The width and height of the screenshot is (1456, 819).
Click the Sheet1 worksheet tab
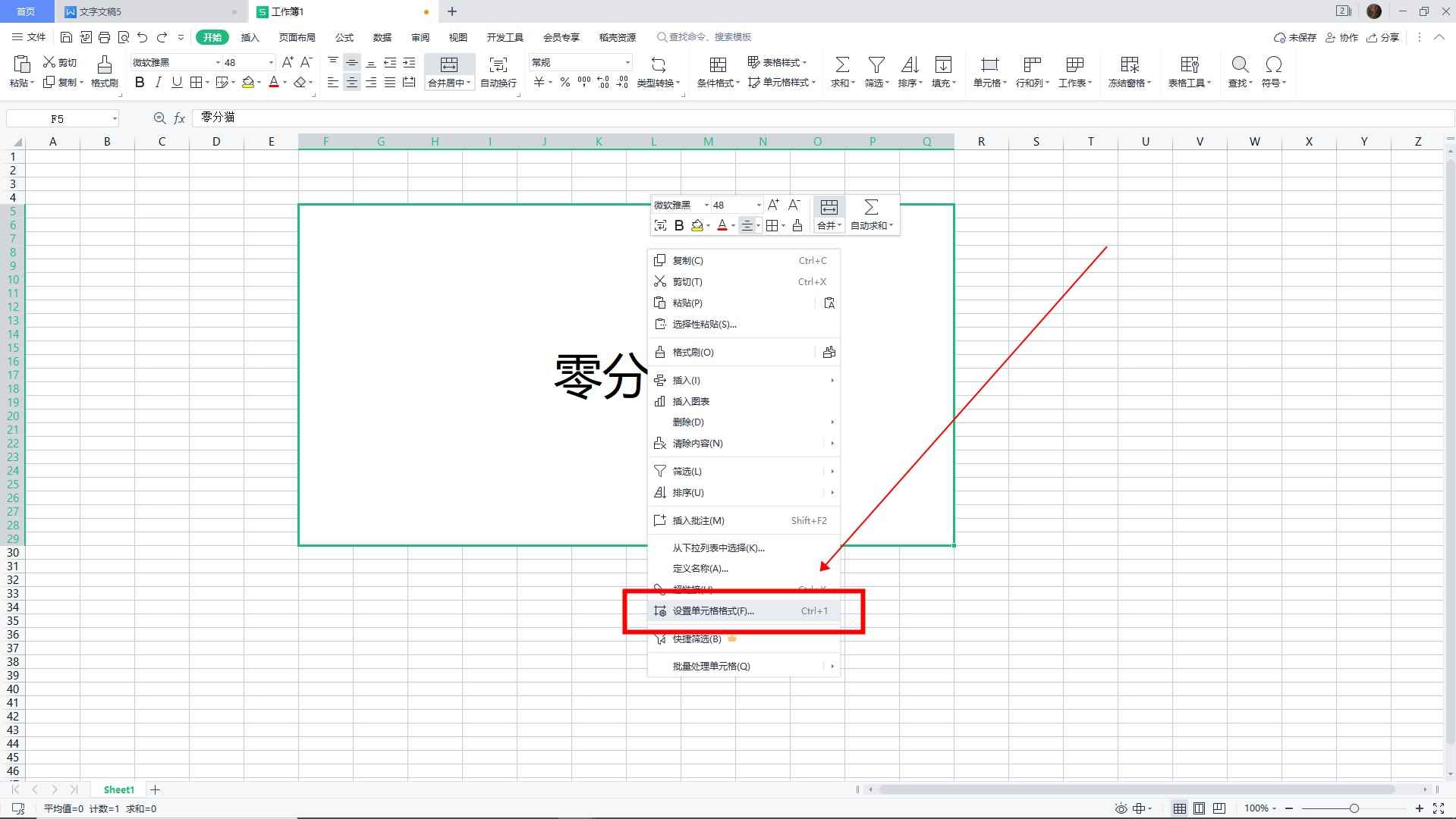point(118,789)
